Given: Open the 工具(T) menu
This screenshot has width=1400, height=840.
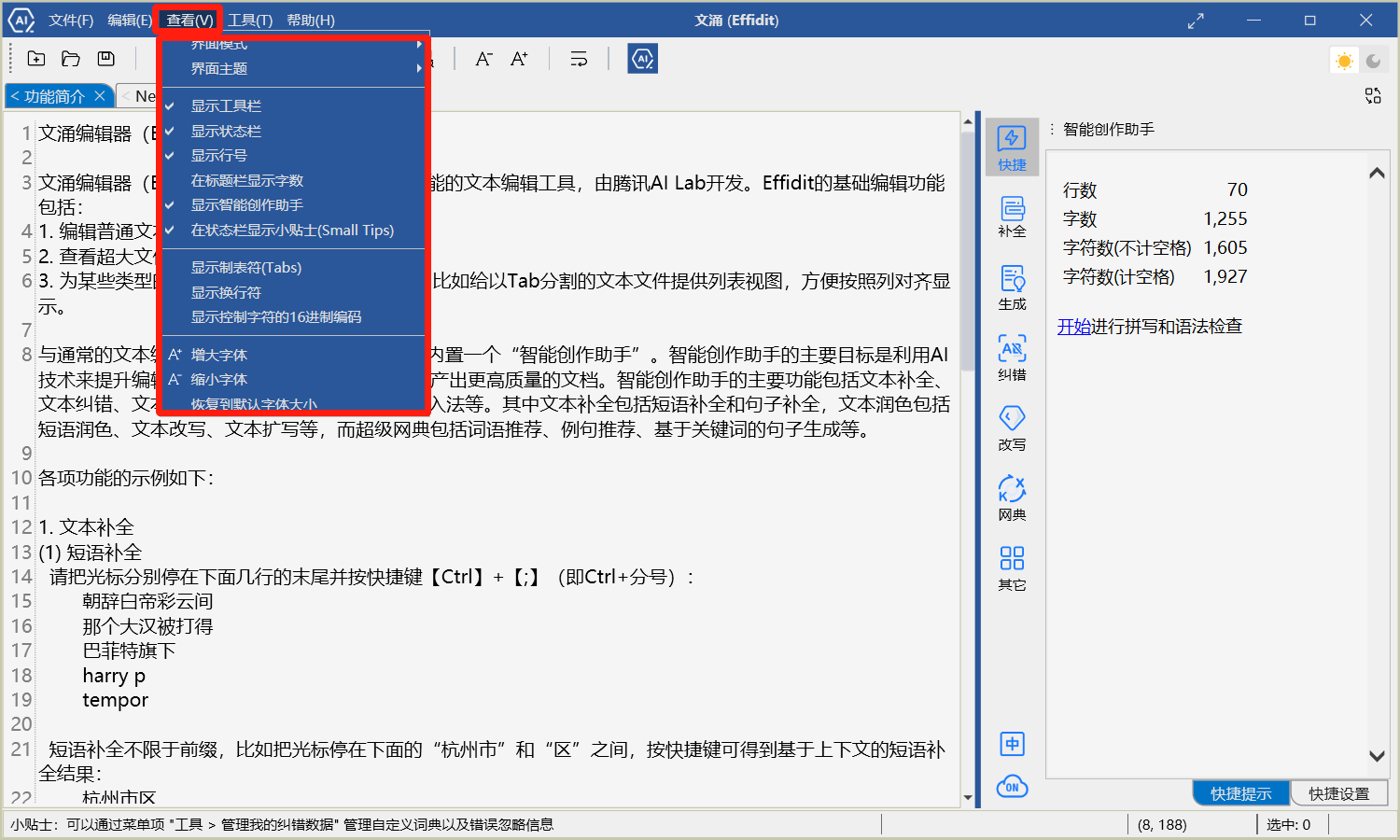Looking at the screenshot, I should coord(250,20).
